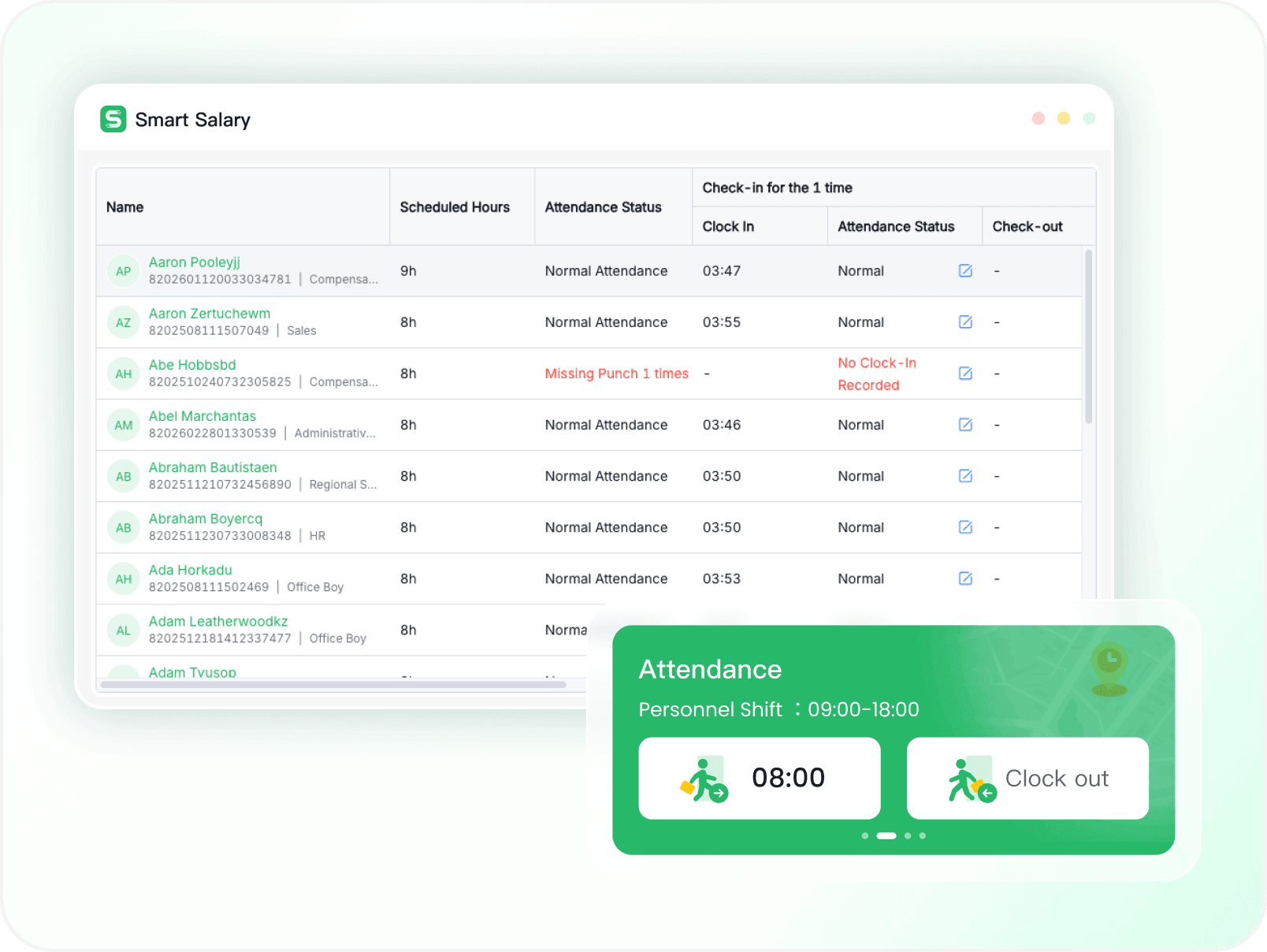Click the horizontal scrollbar below the table

pyautogui.click(x=333, y=685)
